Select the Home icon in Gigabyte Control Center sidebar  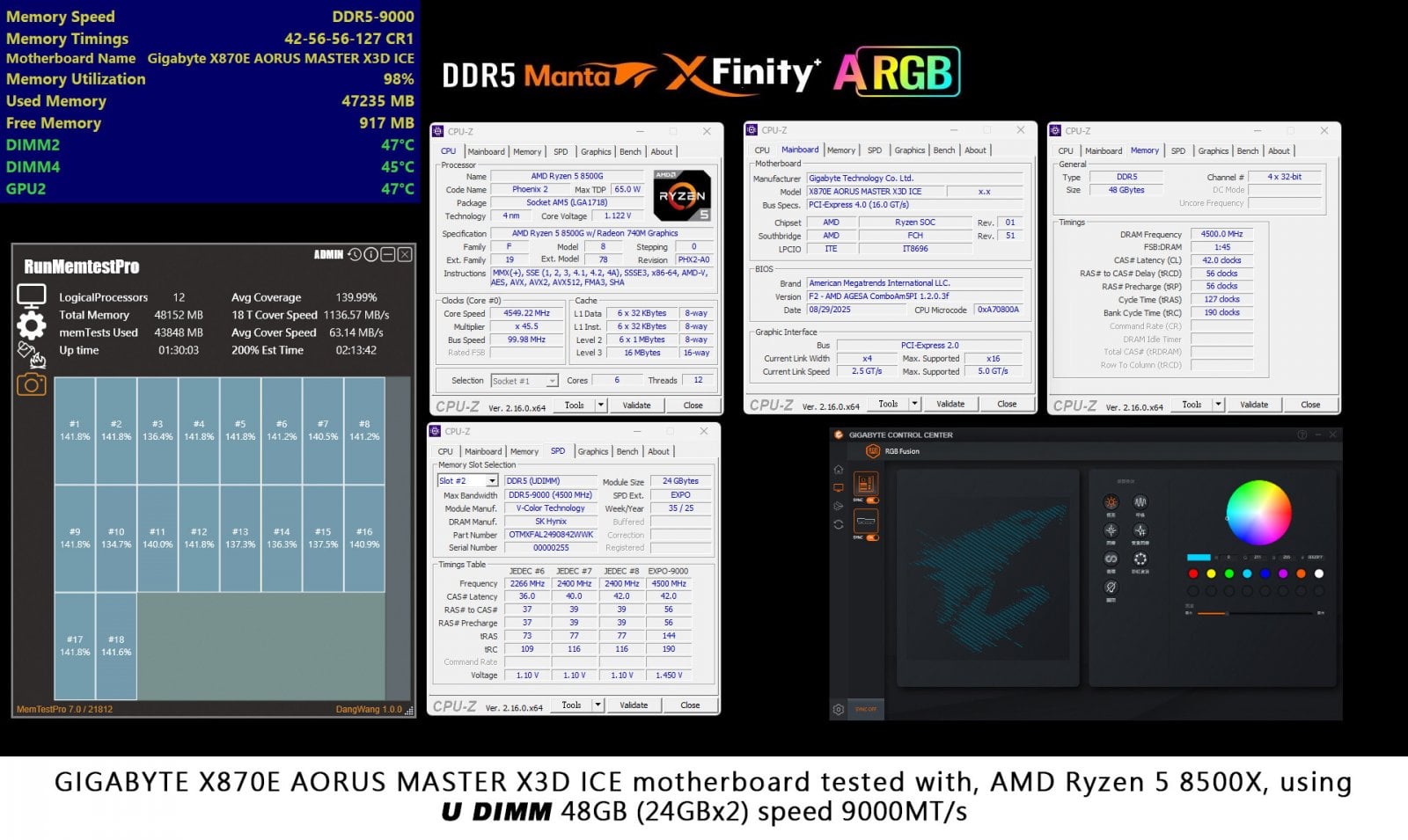(x=838, y=469)
